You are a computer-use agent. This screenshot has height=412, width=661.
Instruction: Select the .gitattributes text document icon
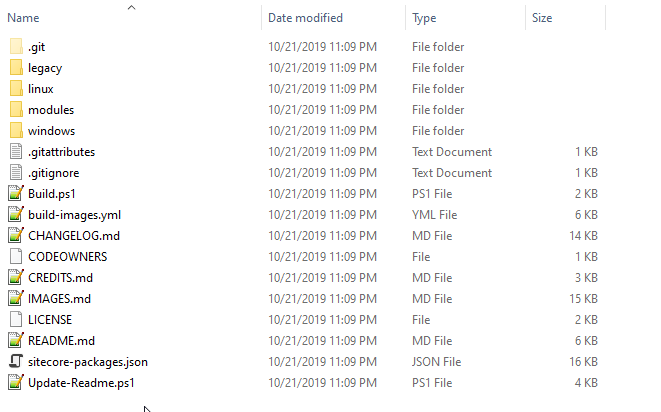[16, 151]
